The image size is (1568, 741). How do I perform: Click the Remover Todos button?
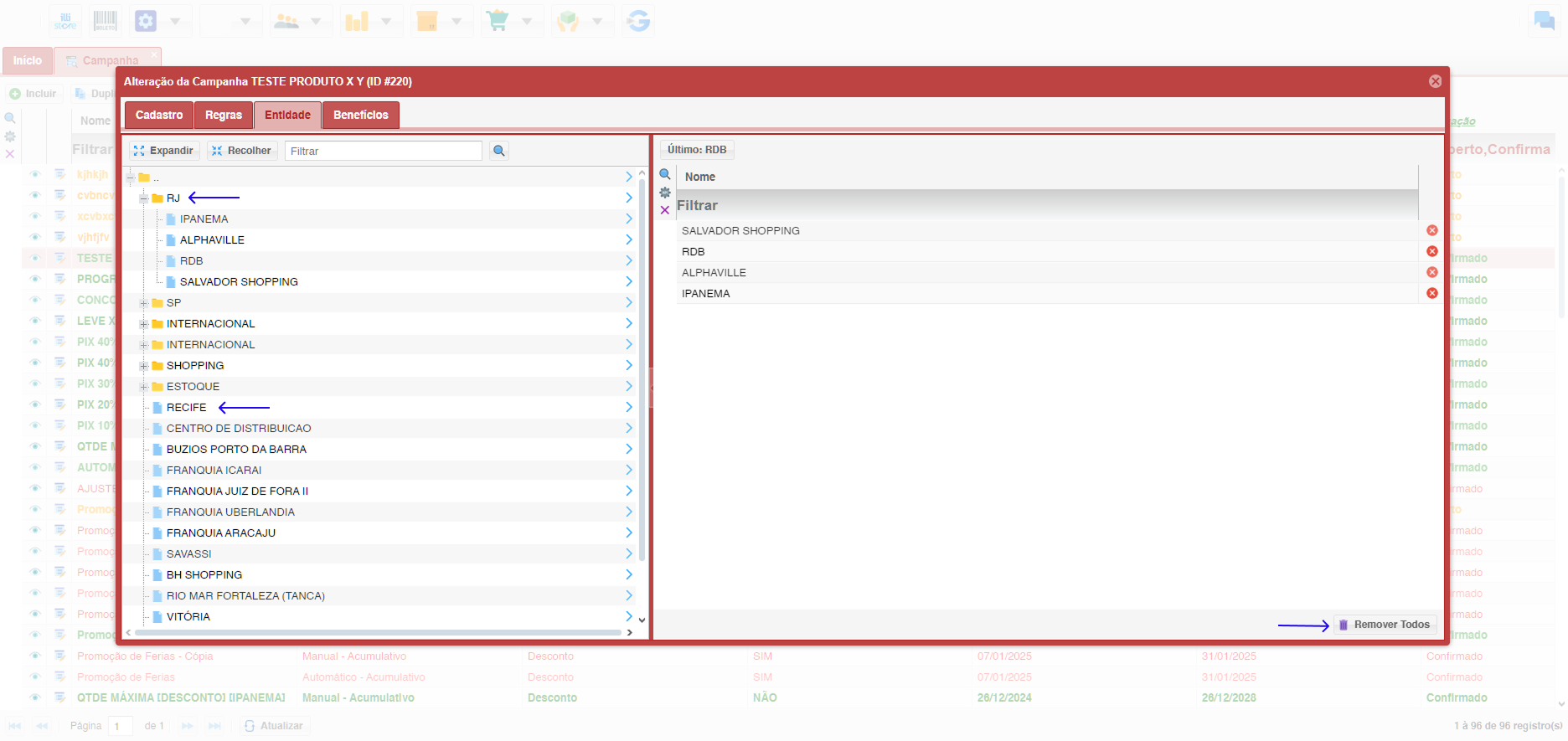1385,625
